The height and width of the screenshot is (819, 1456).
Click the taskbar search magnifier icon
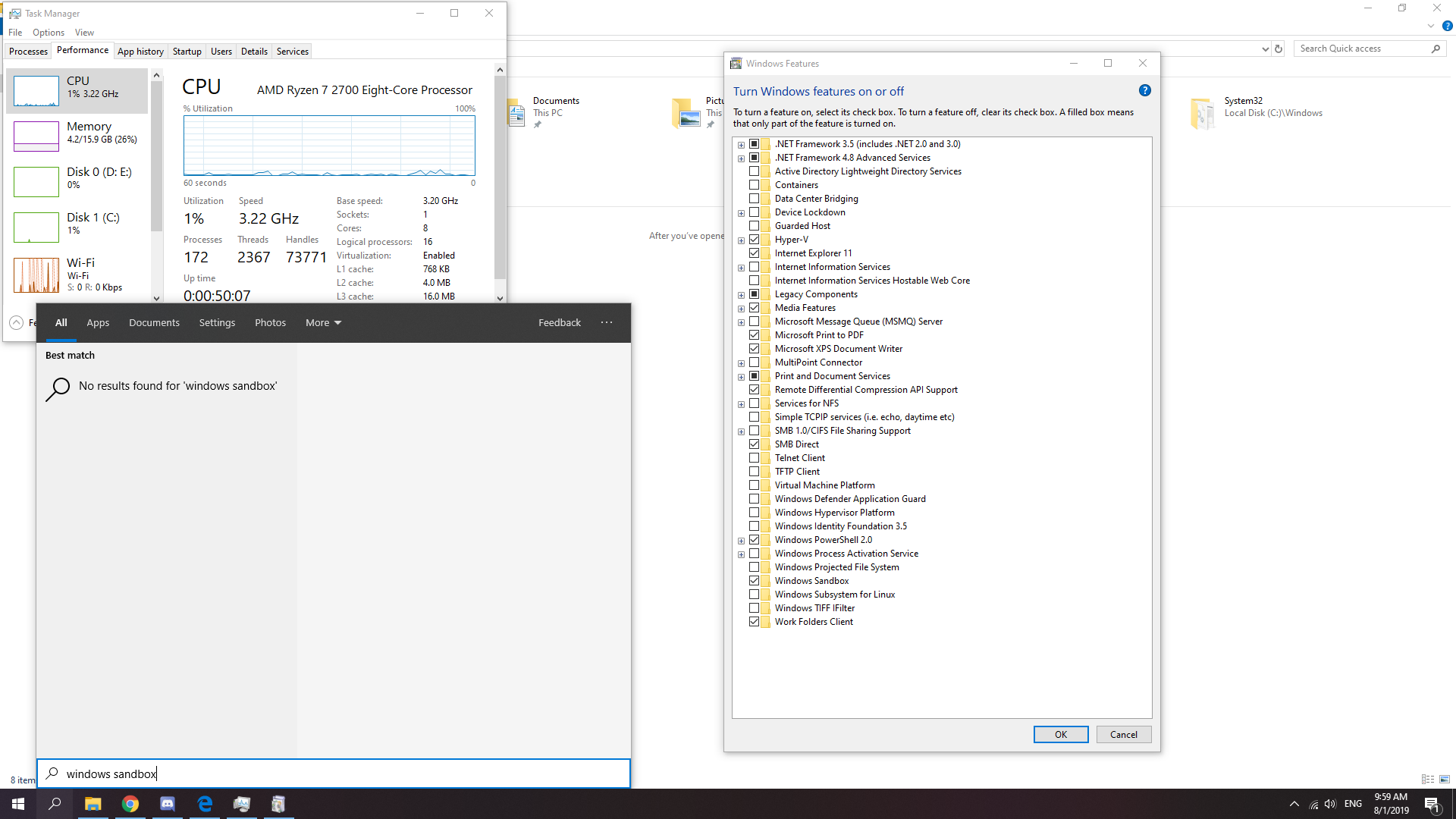55,804
